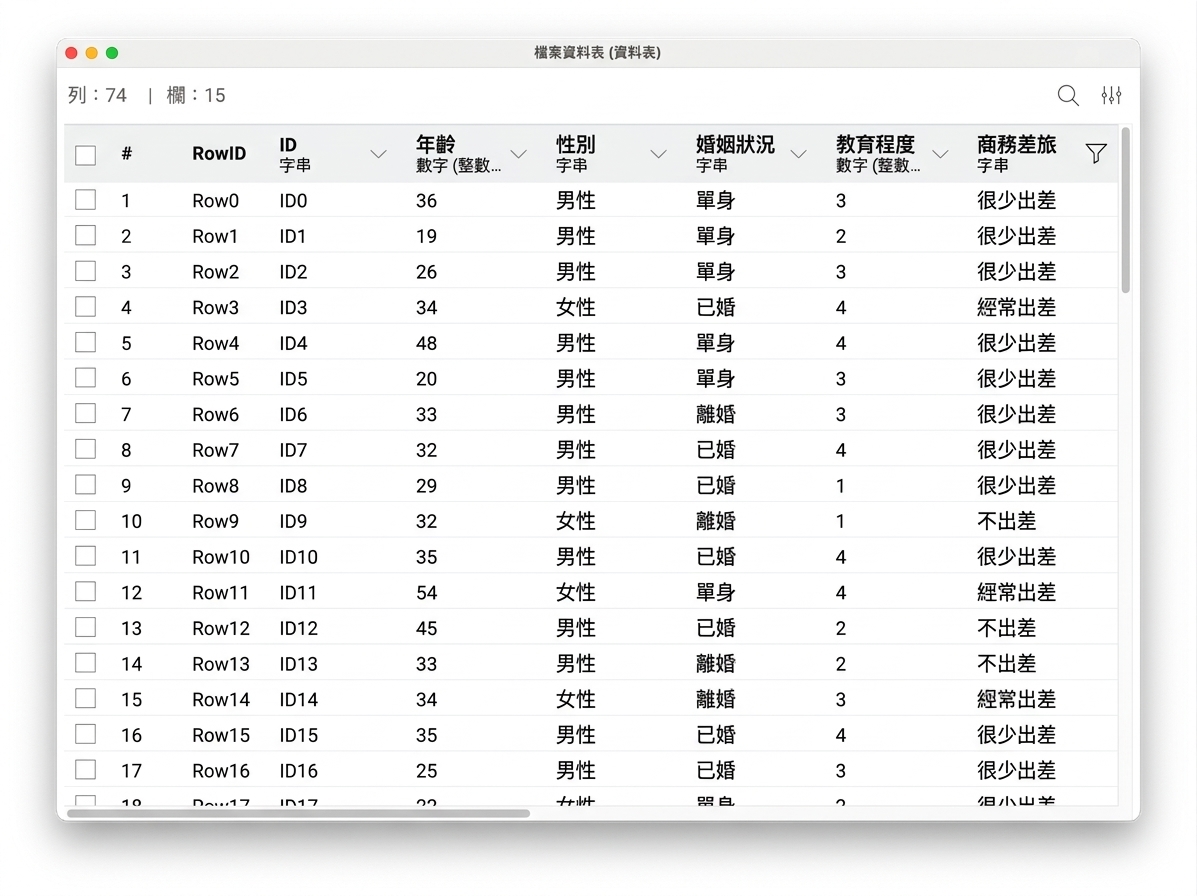Select the ID0 cell

click(293, 201)
